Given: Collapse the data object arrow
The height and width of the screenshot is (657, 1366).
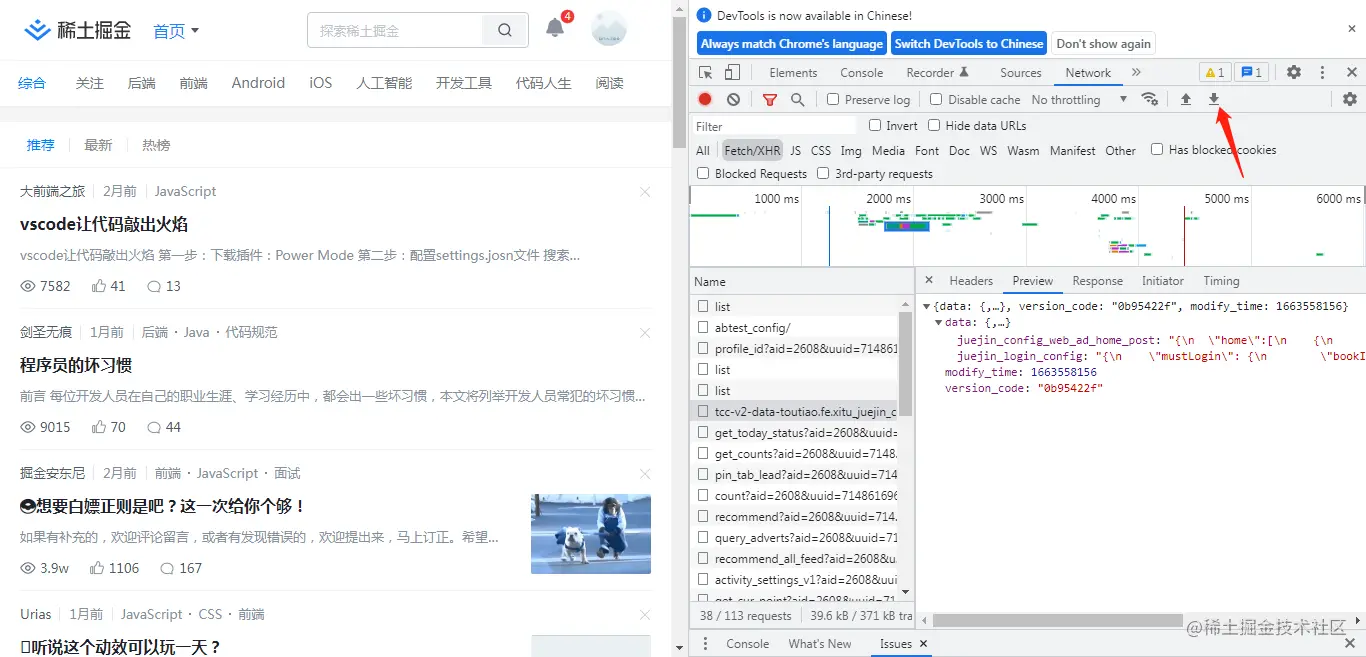Looking at the screenshot, I should coord(938,322).
